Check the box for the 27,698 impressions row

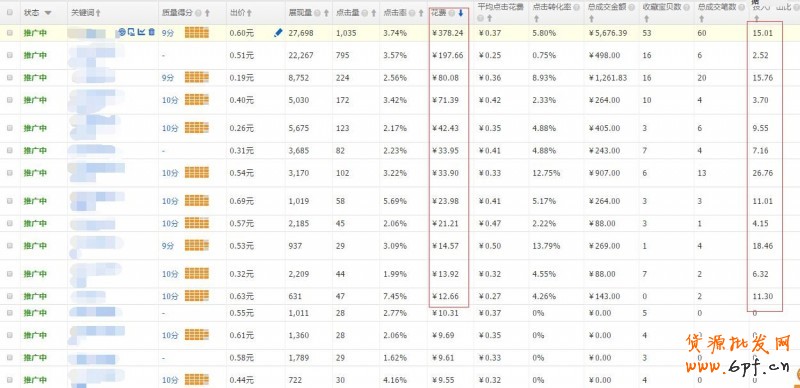(x=10, y=33)
